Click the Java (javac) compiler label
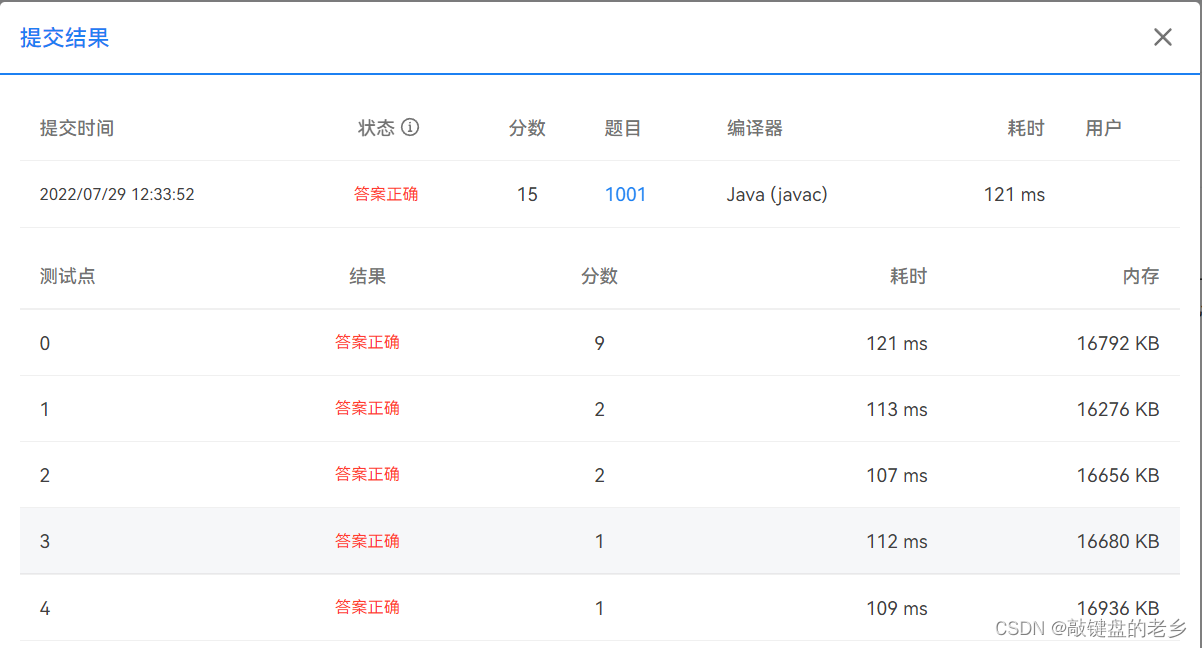 778,194
